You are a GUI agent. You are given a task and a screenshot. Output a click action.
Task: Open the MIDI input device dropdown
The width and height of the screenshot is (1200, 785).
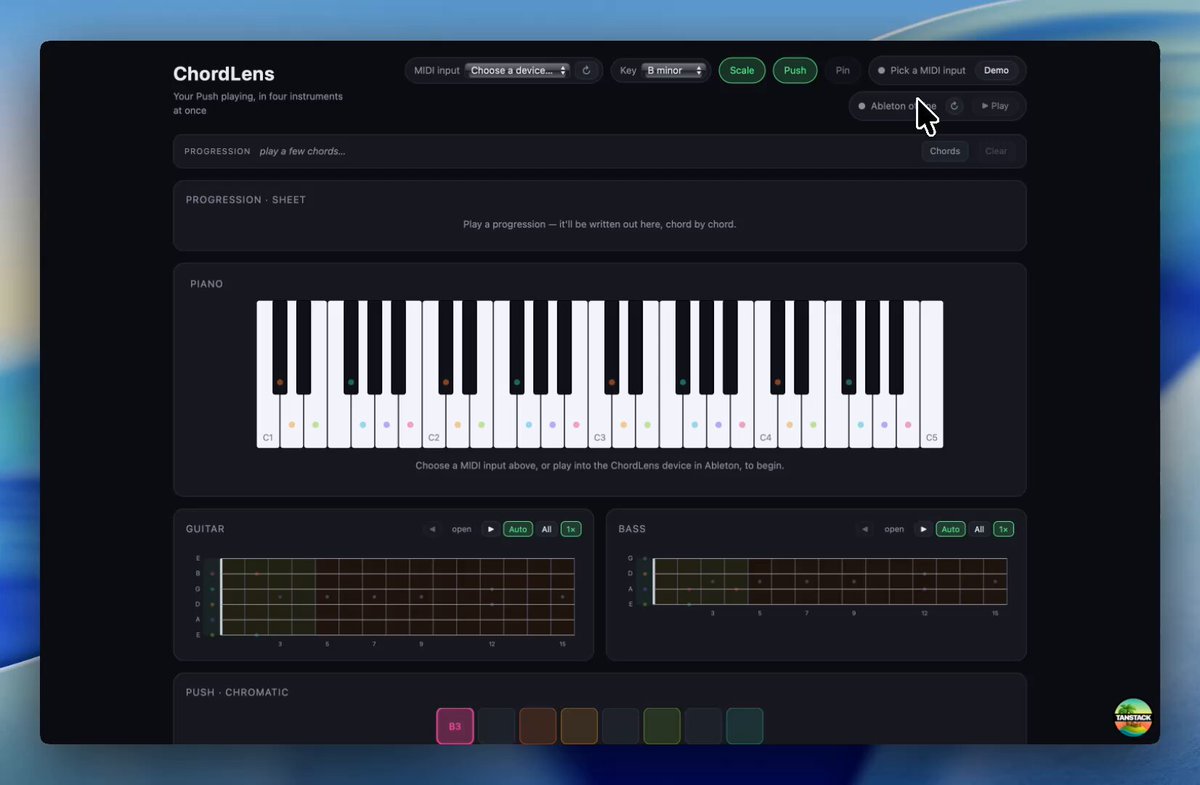(518, 71)
